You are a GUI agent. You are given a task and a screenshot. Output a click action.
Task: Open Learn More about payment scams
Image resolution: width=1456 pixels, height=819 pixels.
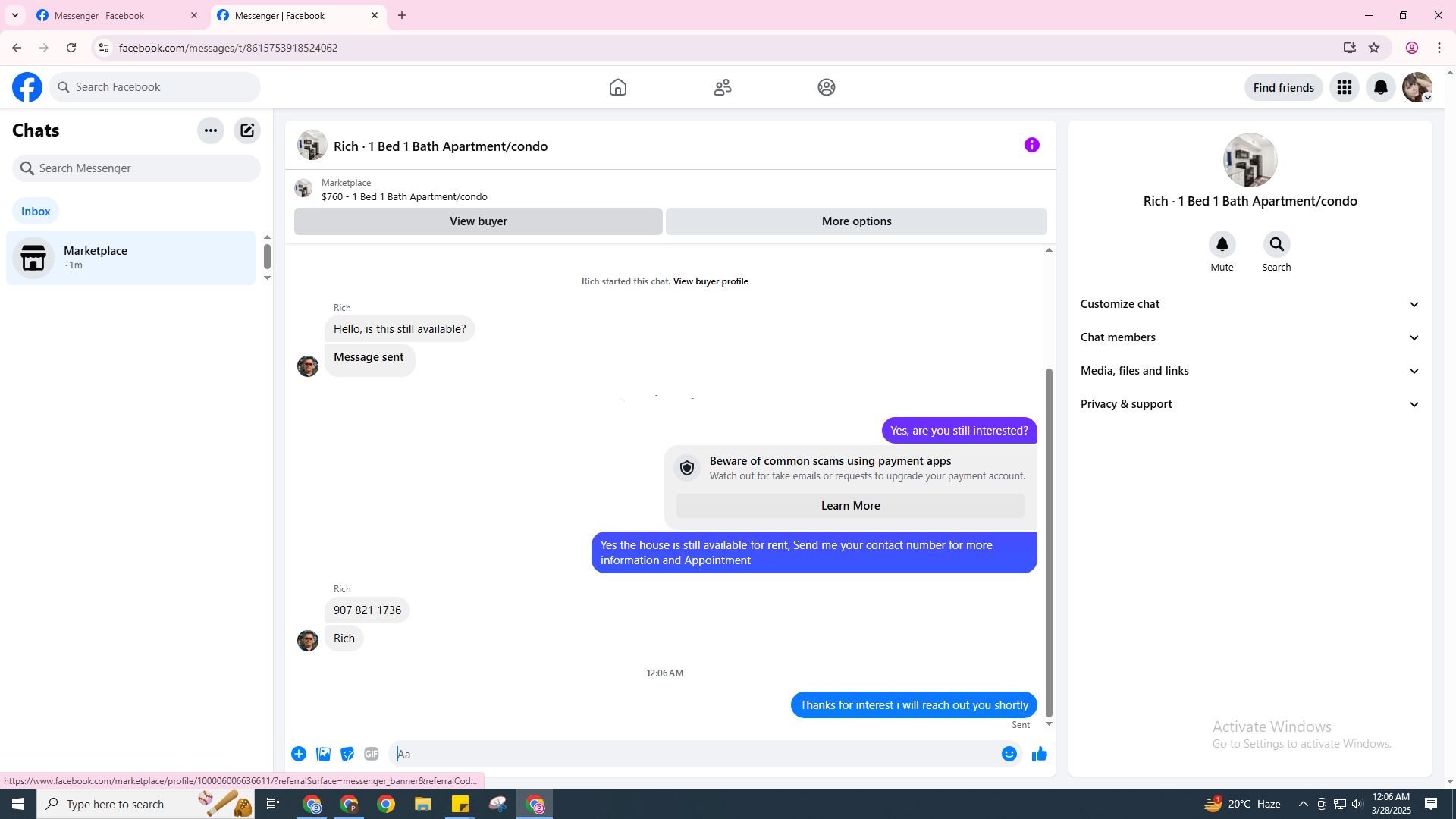pyautogui.click(x=851, y=506)
